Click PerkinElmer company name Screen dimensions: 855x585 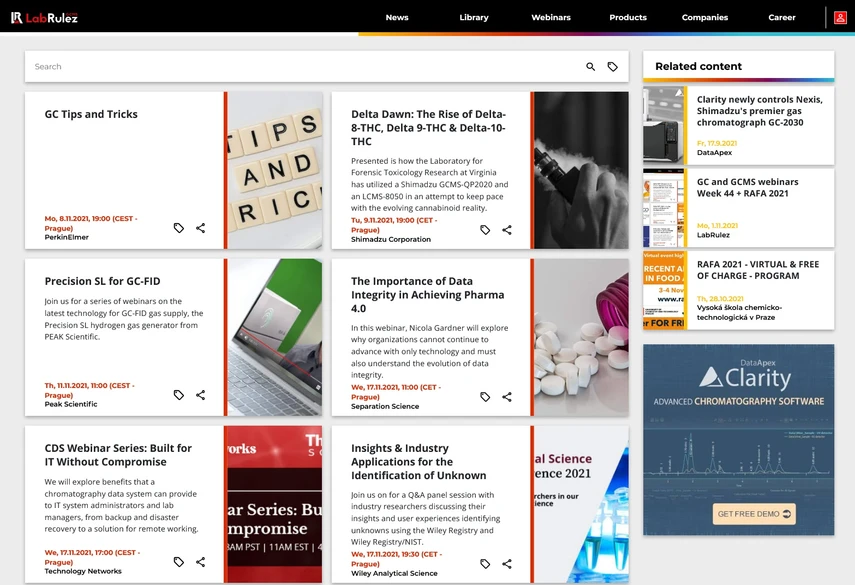tap(67, 237)
